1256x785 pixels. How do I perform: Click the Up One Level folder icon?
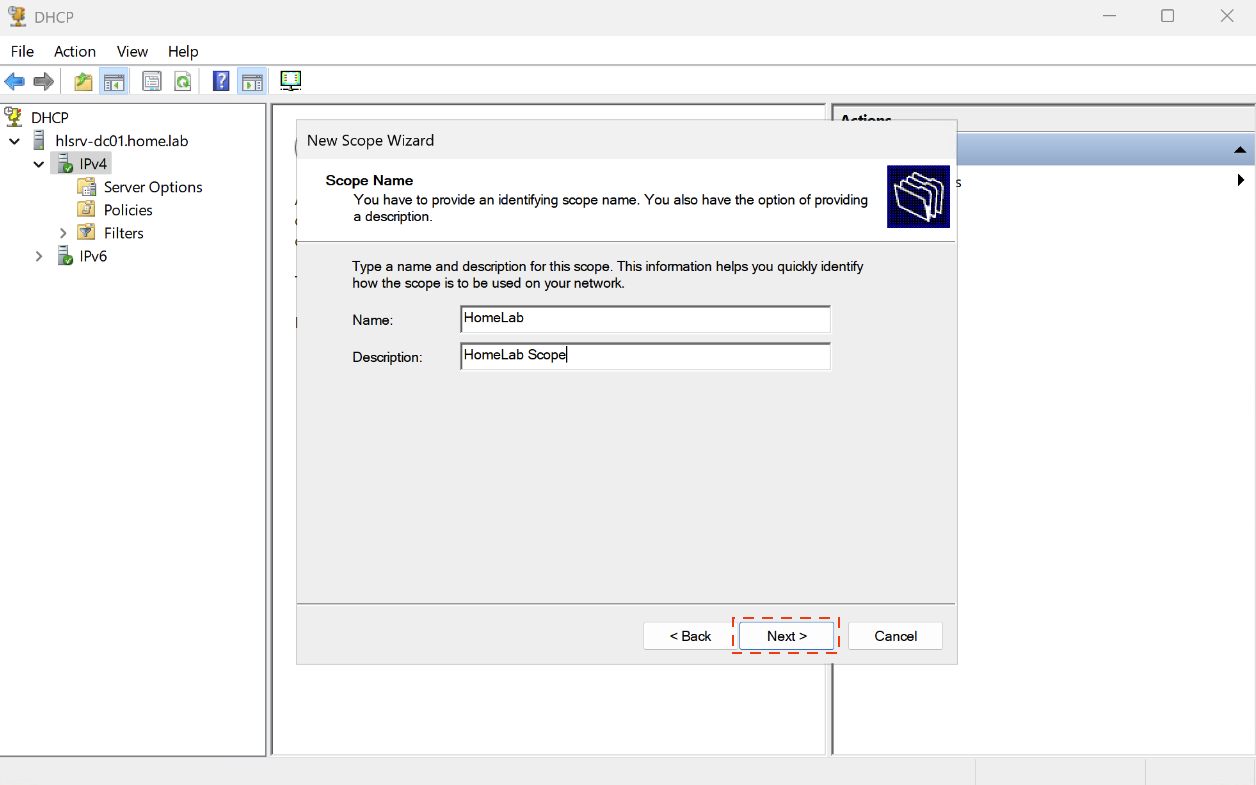coord(83,82)
